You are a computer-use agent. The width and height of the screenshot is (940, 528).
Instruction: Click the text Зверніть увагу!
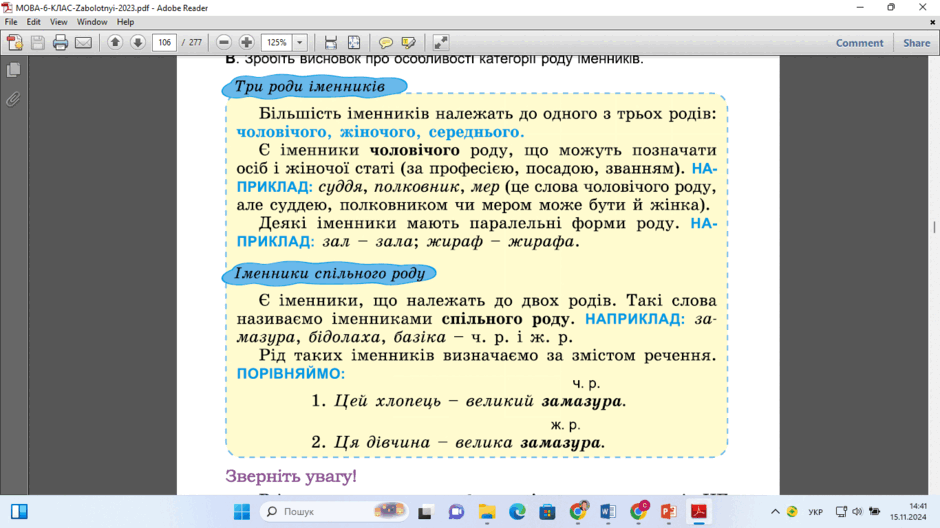pyautogui.click(x=291, y=476)
